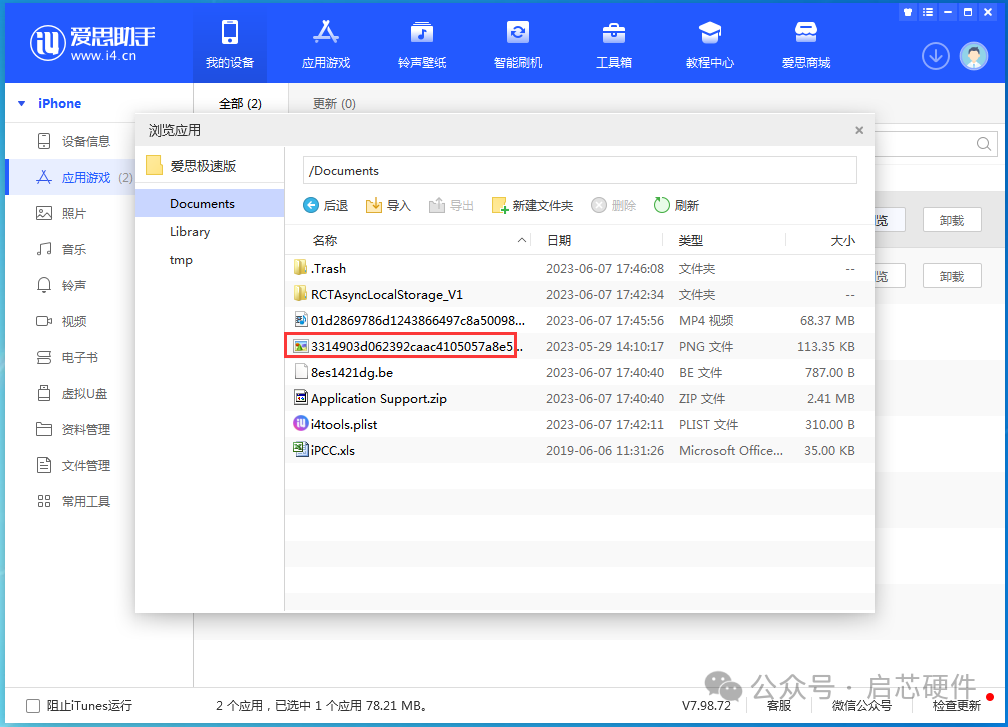Switch to the 更新 (0) tab
The height and width of the screenshot is (727, 1008).
pyautogui.click(x=334, y=103)
